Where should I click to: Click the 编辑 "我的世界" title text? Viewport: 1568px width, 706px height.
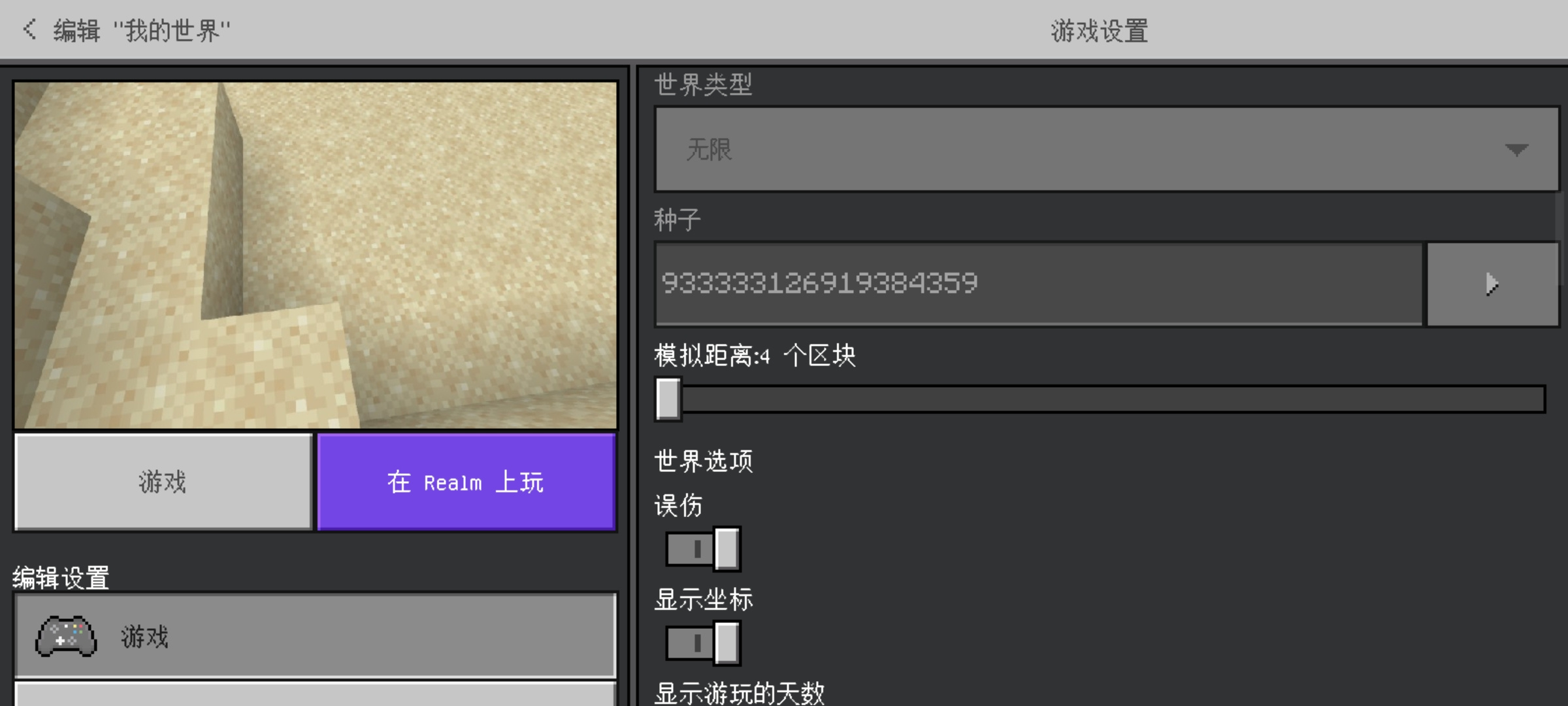click(x=142, y=30)
